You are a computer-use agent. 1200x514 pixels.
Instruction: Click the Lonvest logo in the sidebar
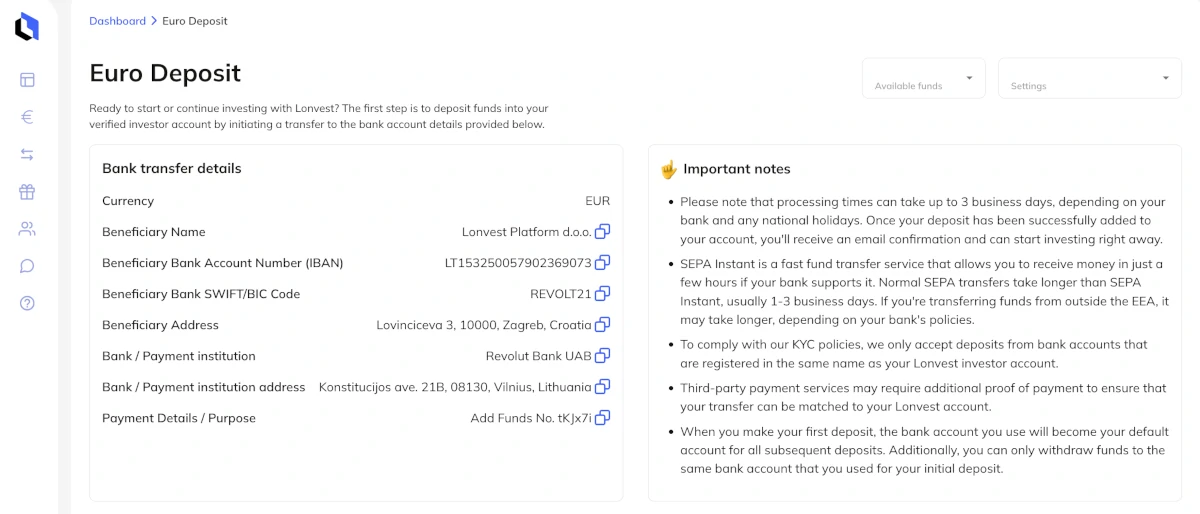[27, 27]
